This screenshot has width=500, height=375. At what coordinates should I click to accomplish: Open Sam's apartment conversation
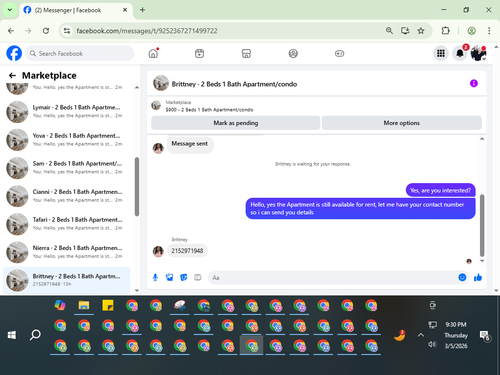67,168
